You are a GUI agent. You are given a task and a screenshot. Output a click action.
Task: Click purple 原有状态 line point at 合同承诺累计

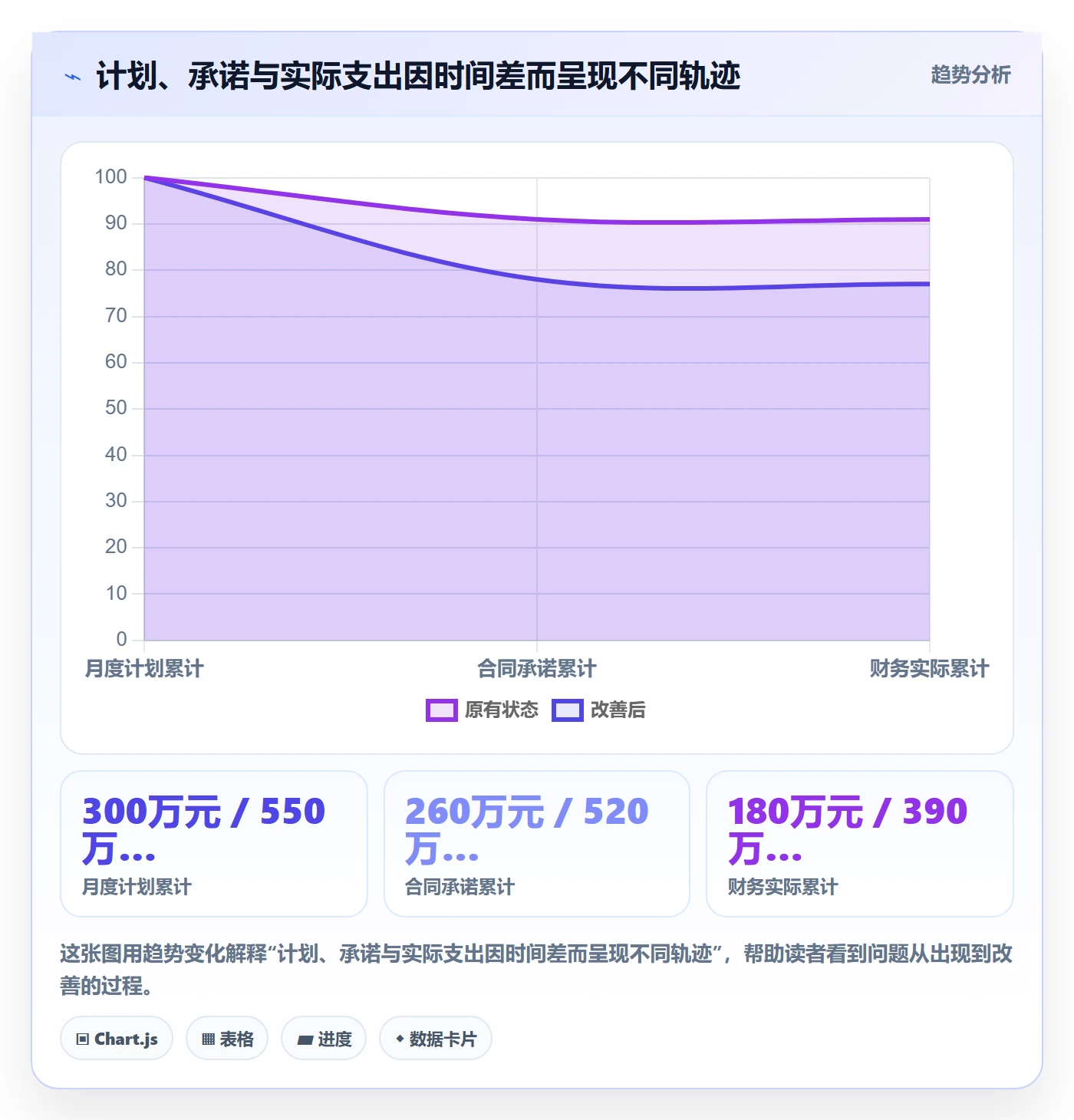click(x=537, y=219)
